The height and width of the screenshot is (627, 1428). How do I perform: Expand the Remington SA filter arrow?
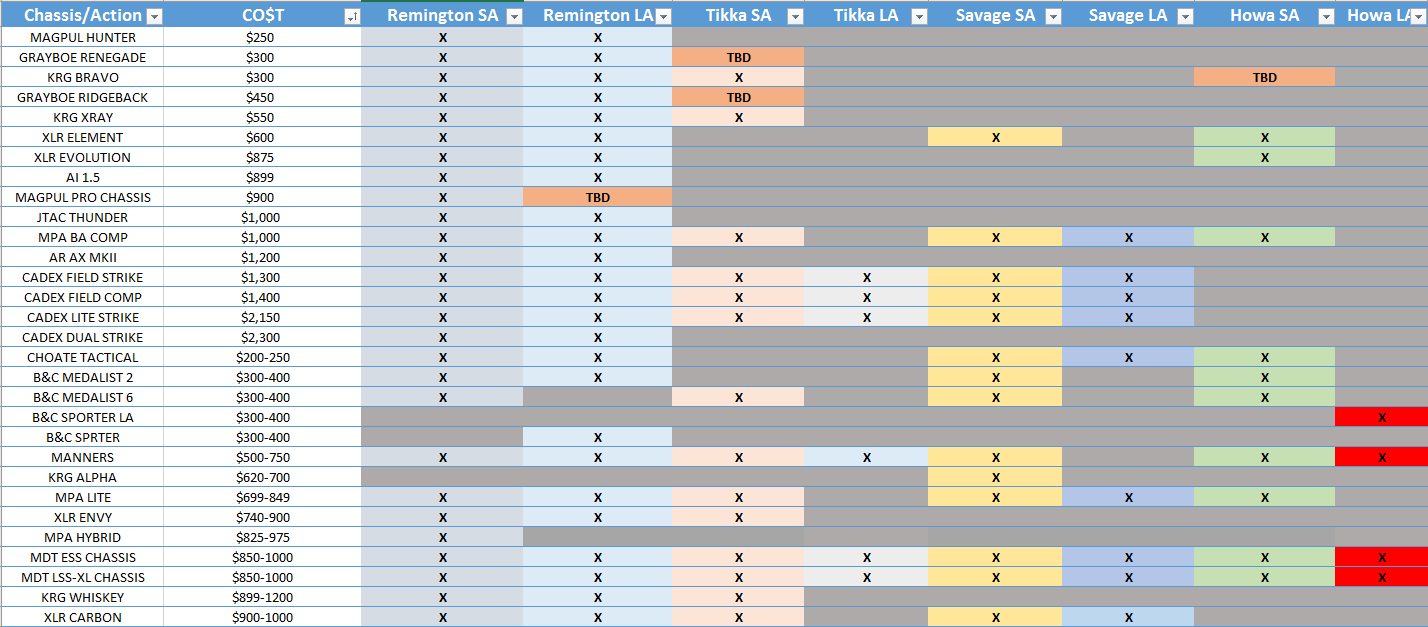click(513, 17)
